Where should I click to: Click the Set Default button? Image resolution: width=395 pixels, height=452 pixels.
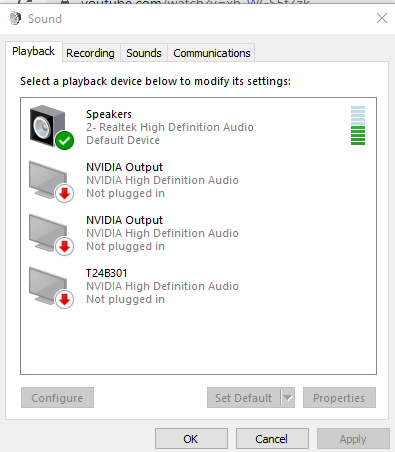(244, 398)
